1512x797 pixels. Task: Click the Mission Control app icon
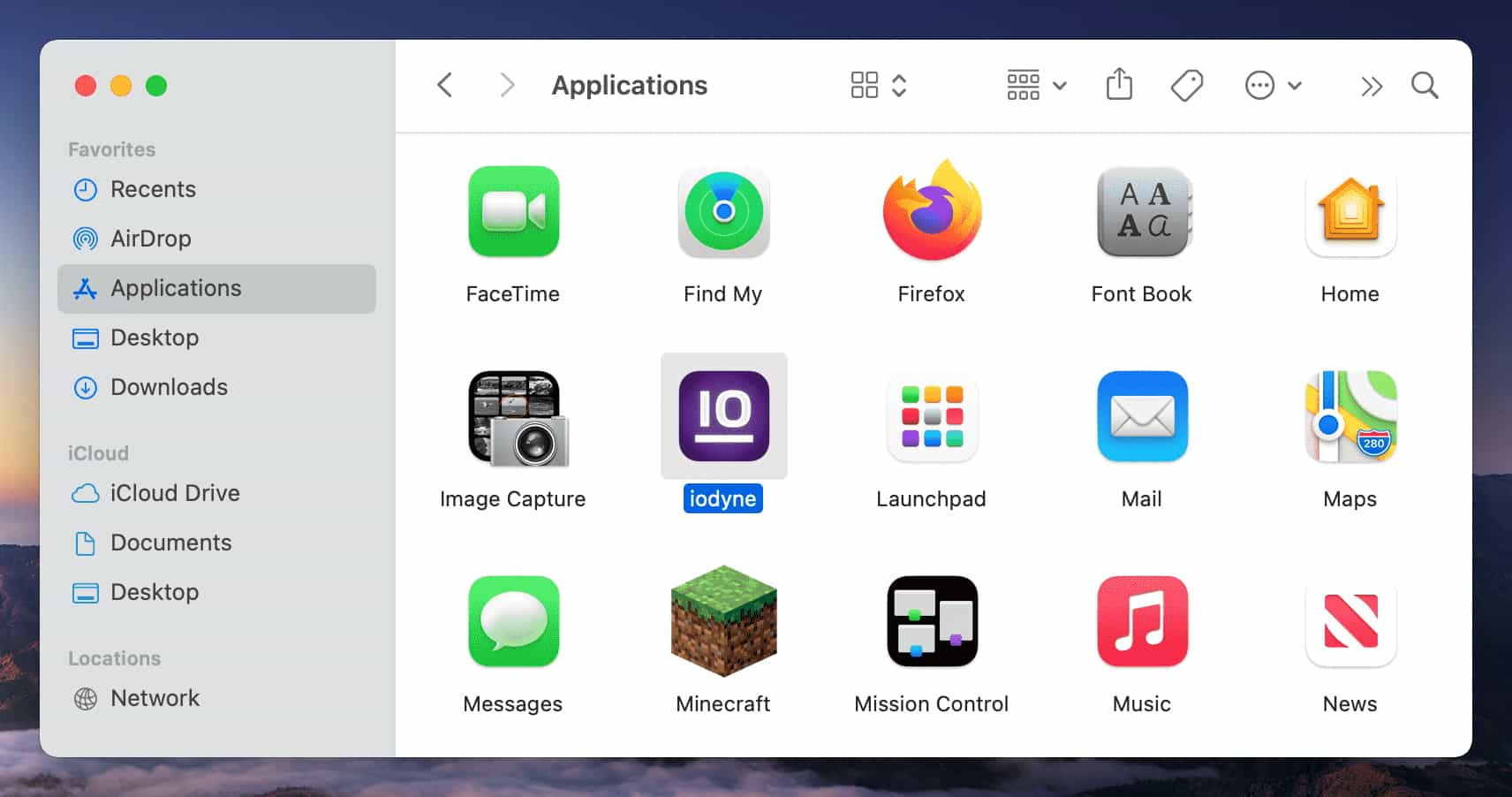pyautogui.click(x=932, y=621)
